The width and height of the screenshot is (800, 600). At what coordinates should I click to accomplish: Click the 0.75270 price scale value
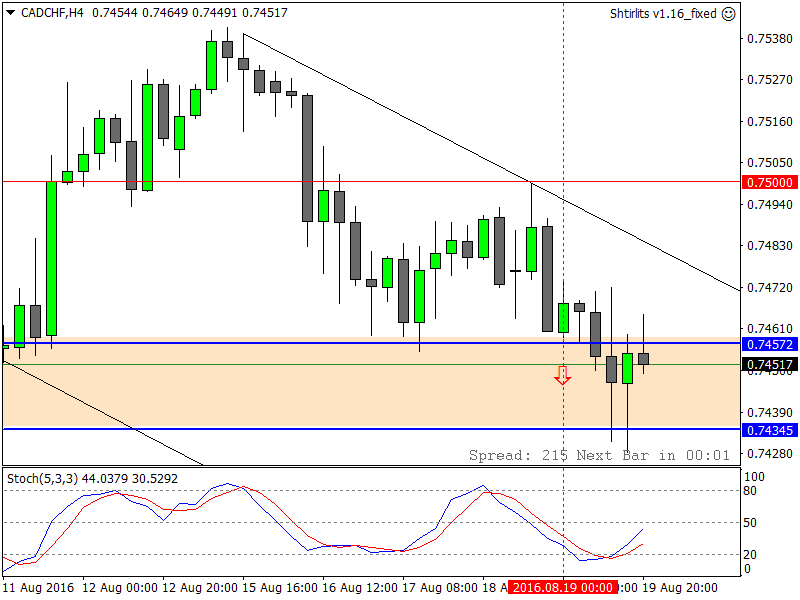click(769, 80)
